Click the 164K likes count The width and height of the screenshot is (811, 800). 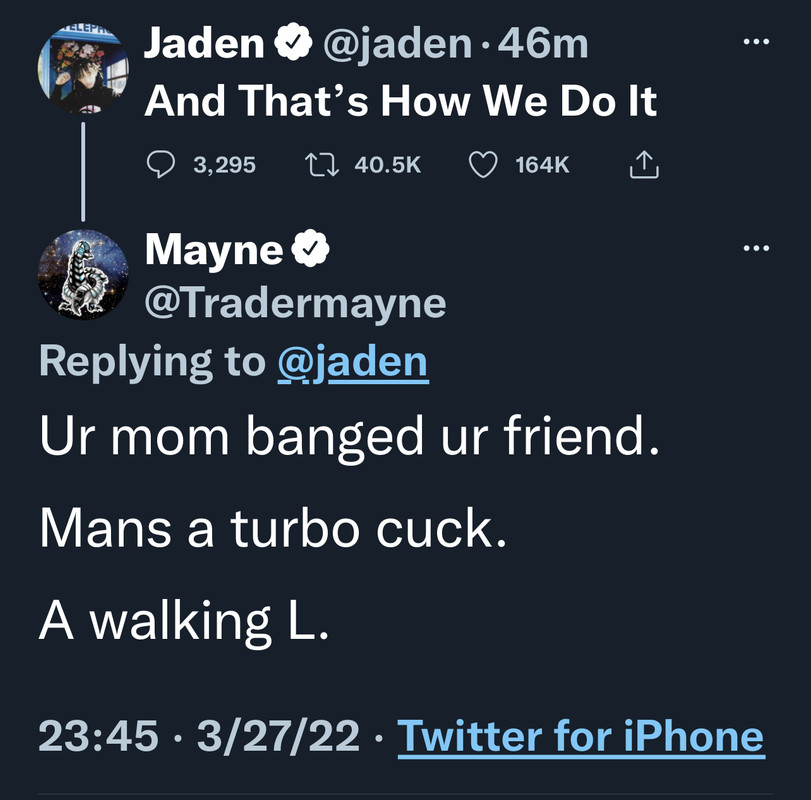[x=542, y=164]
